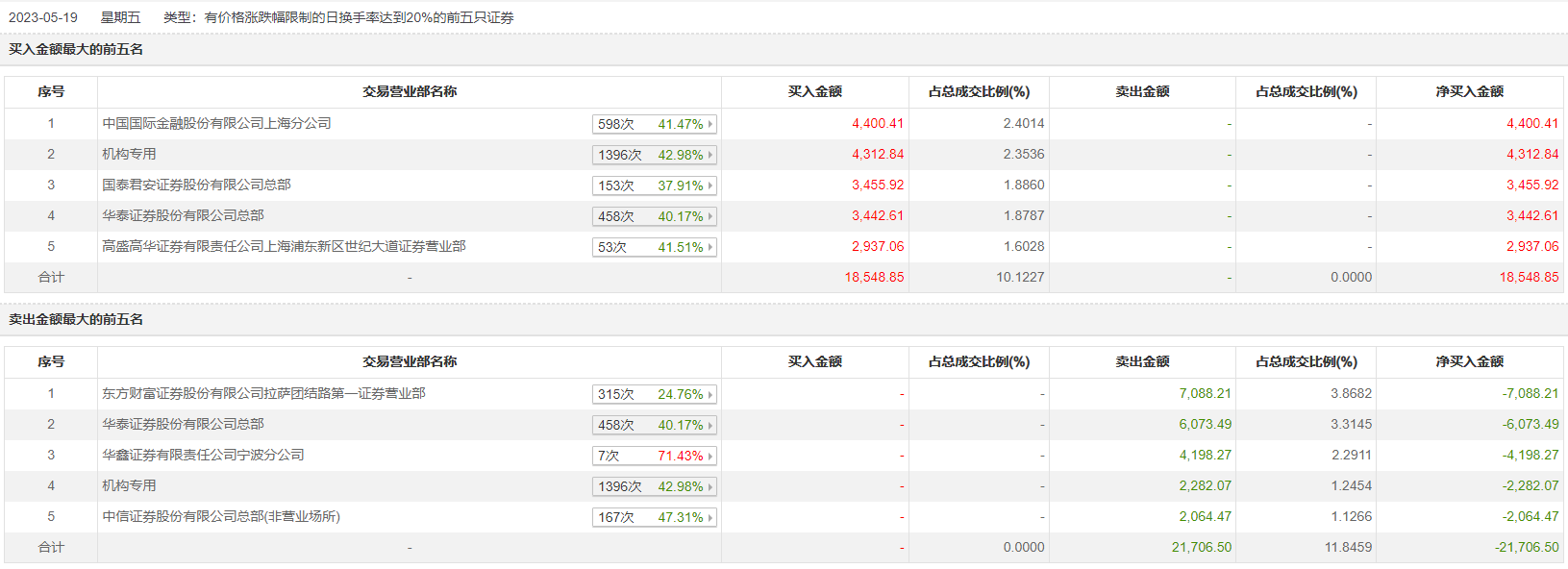The image size is (1568, 569).
Task: Click the 净买入金额 header in buy table
Action: (x=1469, y=91)
